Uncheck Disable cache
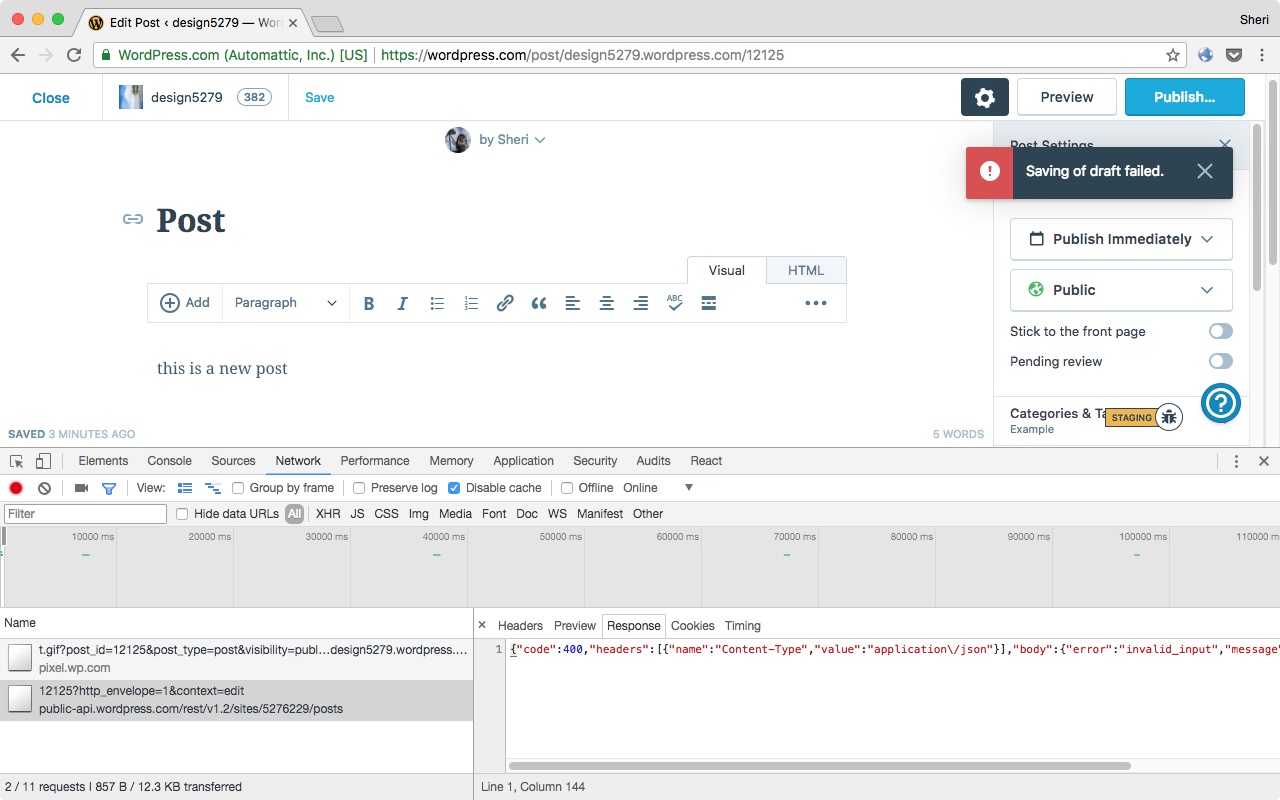The image size is (1280, 800). click(x=454, y=488)
